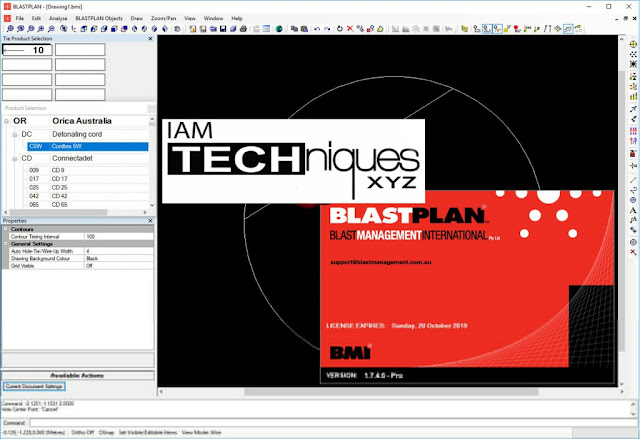Toggle Grid Visible value Off

click(x=119, y=266)
